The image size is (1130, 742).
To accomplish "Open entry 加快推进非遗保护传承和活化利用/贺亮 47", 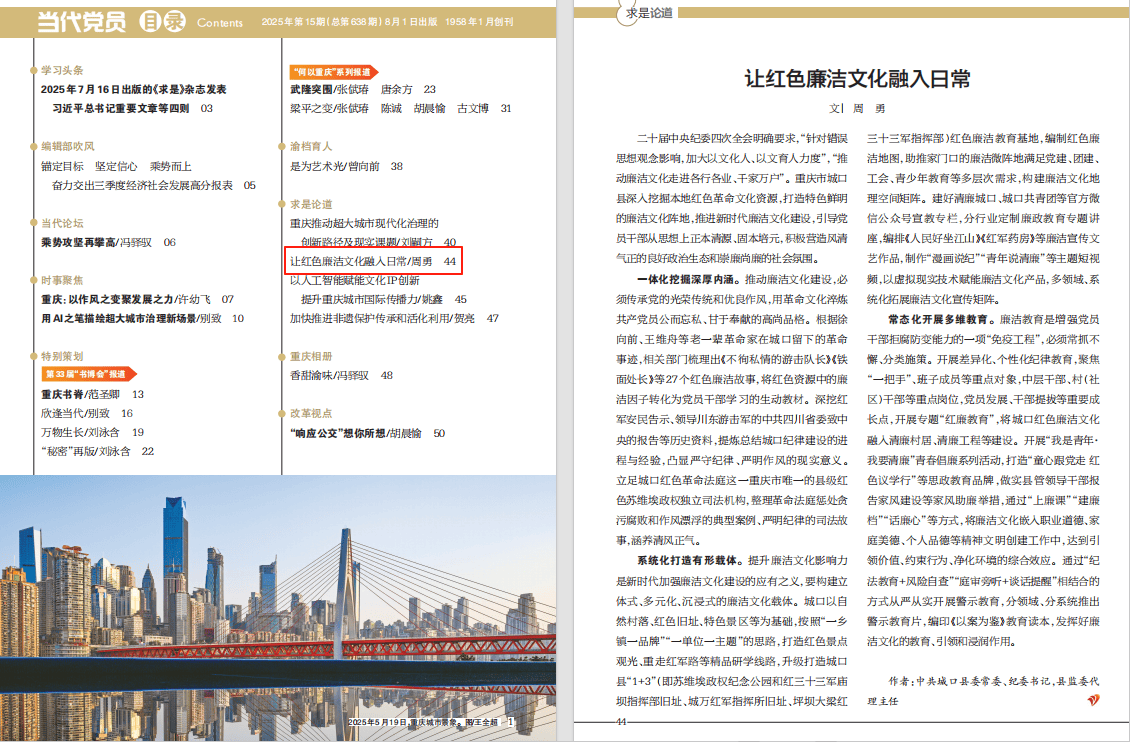I will 394,318.
